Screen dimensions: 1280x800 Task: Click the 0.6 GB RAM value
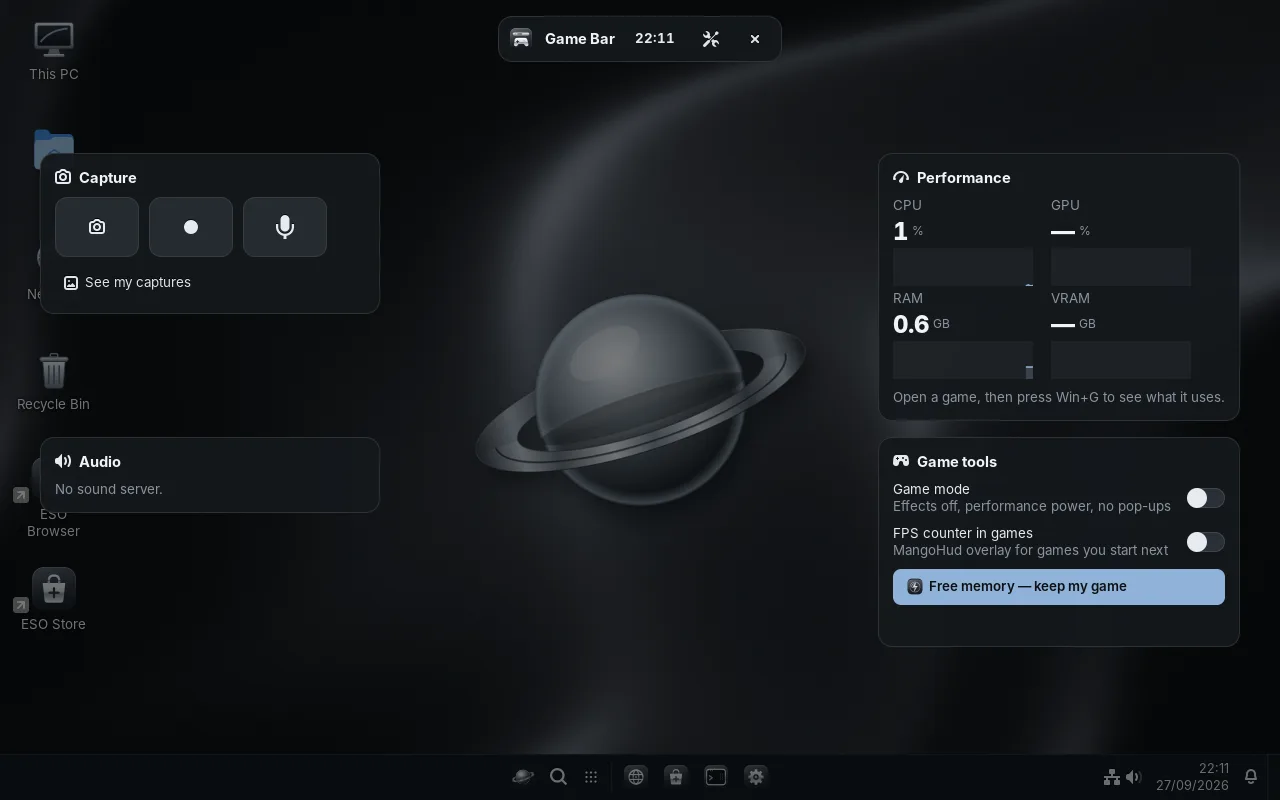921,324
